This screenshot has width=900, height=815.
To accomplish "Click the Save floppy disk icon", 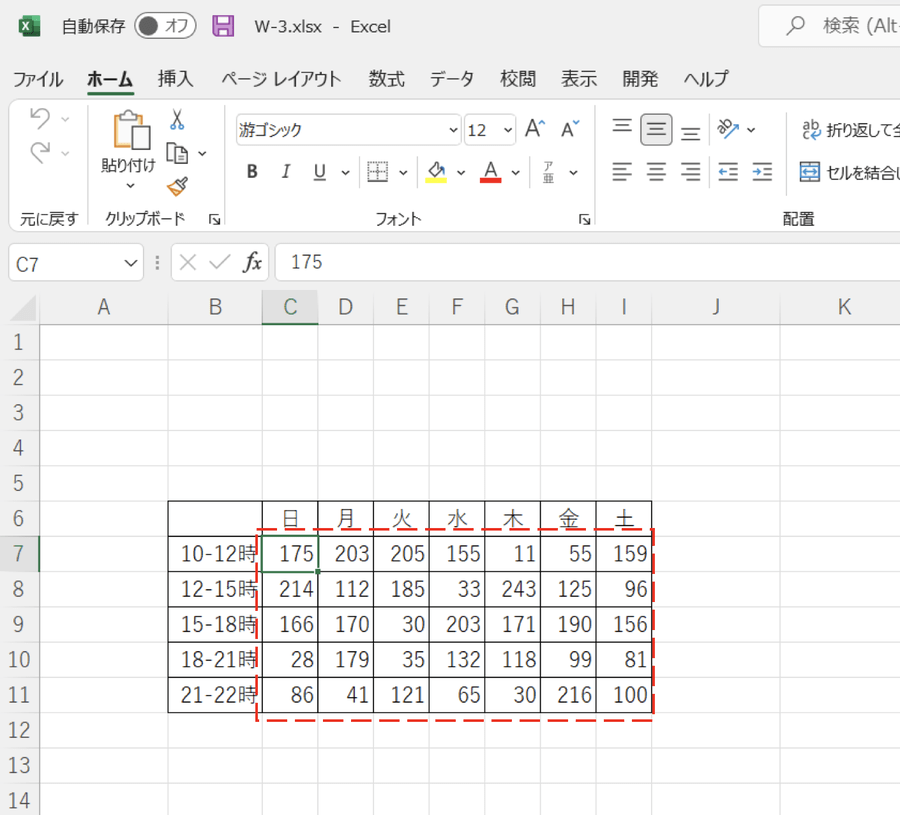I will coord(223,26).
